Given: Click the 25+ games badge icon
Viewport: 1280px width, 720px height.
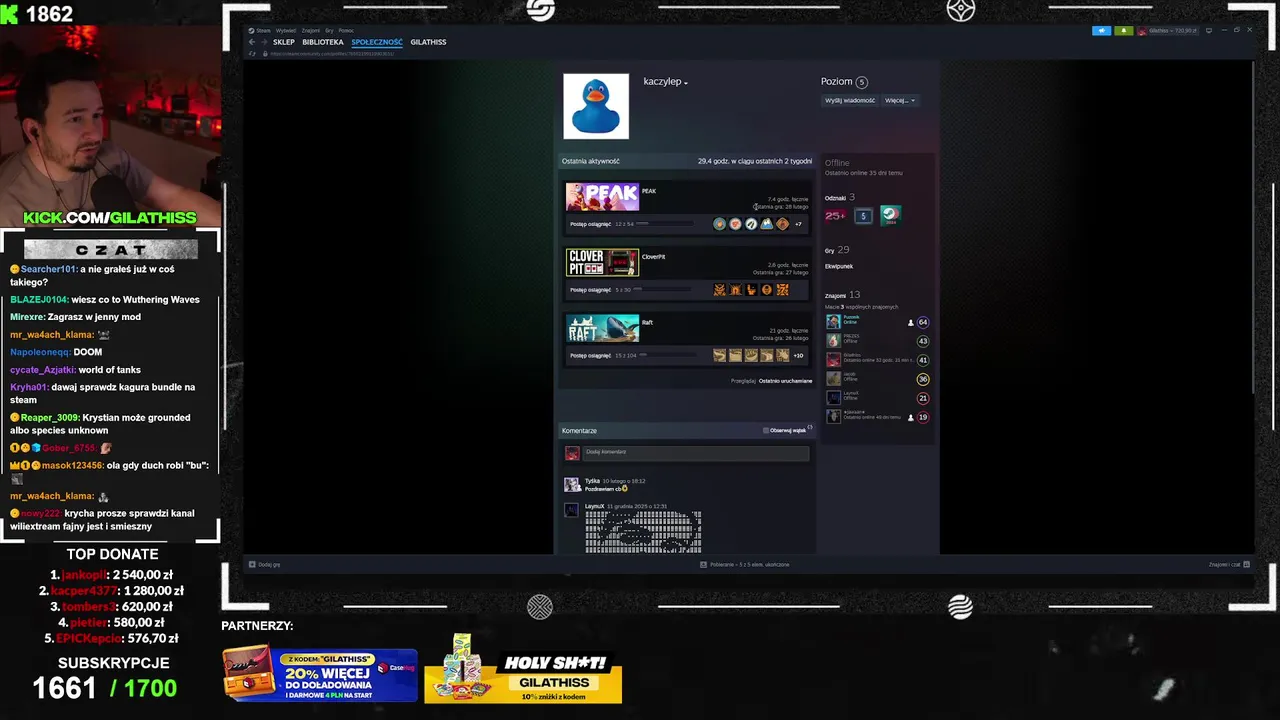Looking at the screenshot, I should 836,215.
